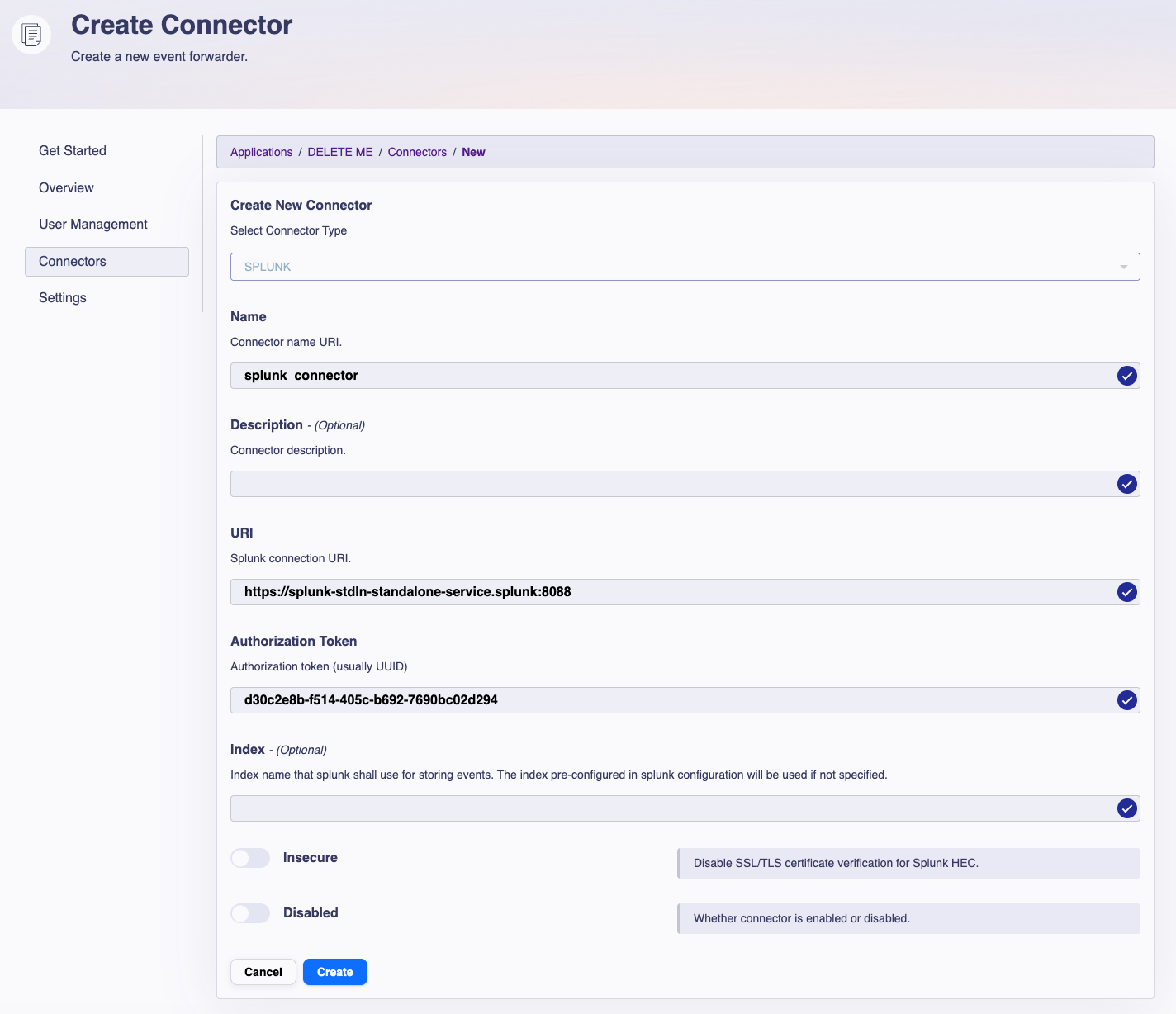Click the checkmark badge on the URI field
The width and height of the screenshot is (1176, 1014).
tap(1126, 592)
